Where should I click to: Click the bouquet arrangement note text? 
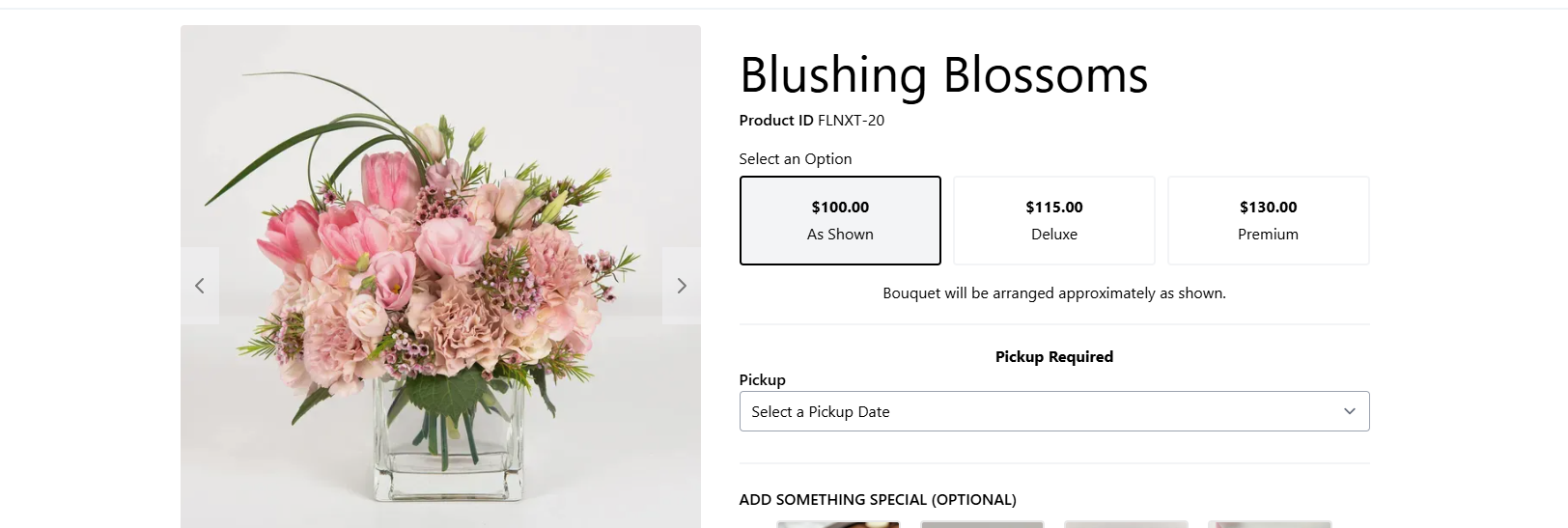click(x=1053, y=293)
